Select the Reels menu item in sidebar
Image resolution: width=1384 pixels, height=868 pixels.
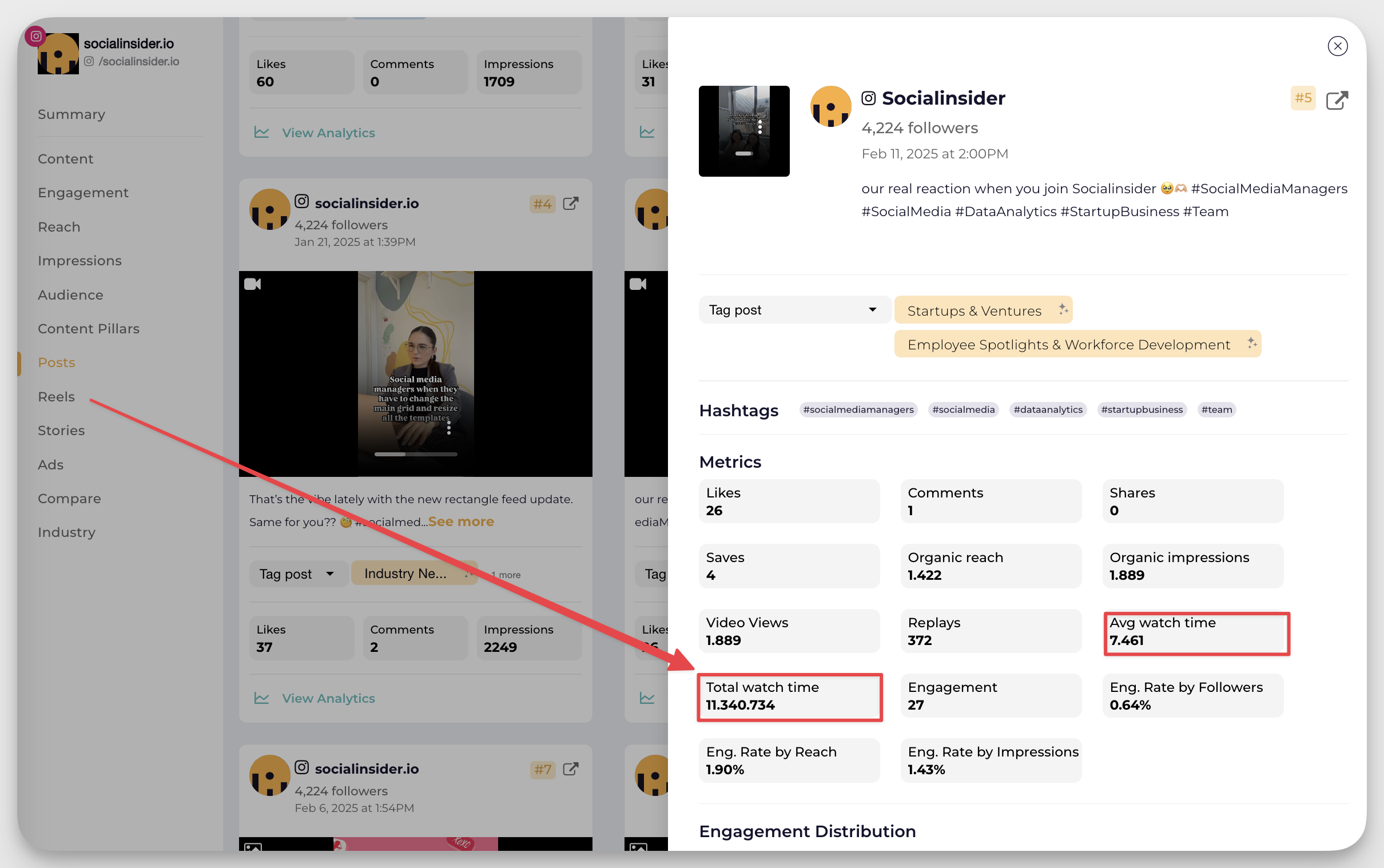coord(57,396)
